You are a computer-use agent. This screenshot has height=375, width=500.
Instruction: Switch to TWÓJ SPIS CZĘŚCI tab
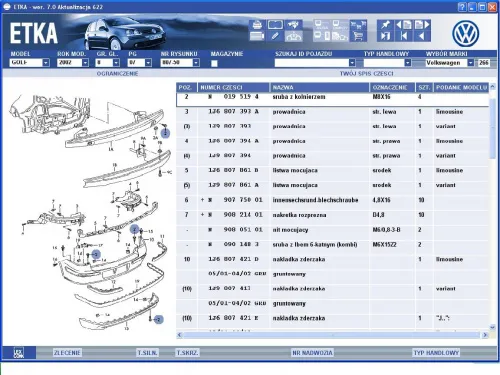pyautogui.click(x=366, y=73)
